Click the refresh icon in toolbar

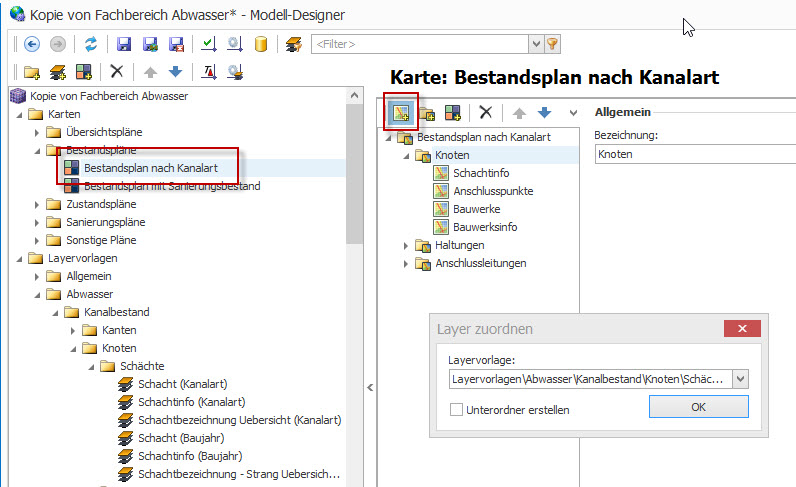91,44
